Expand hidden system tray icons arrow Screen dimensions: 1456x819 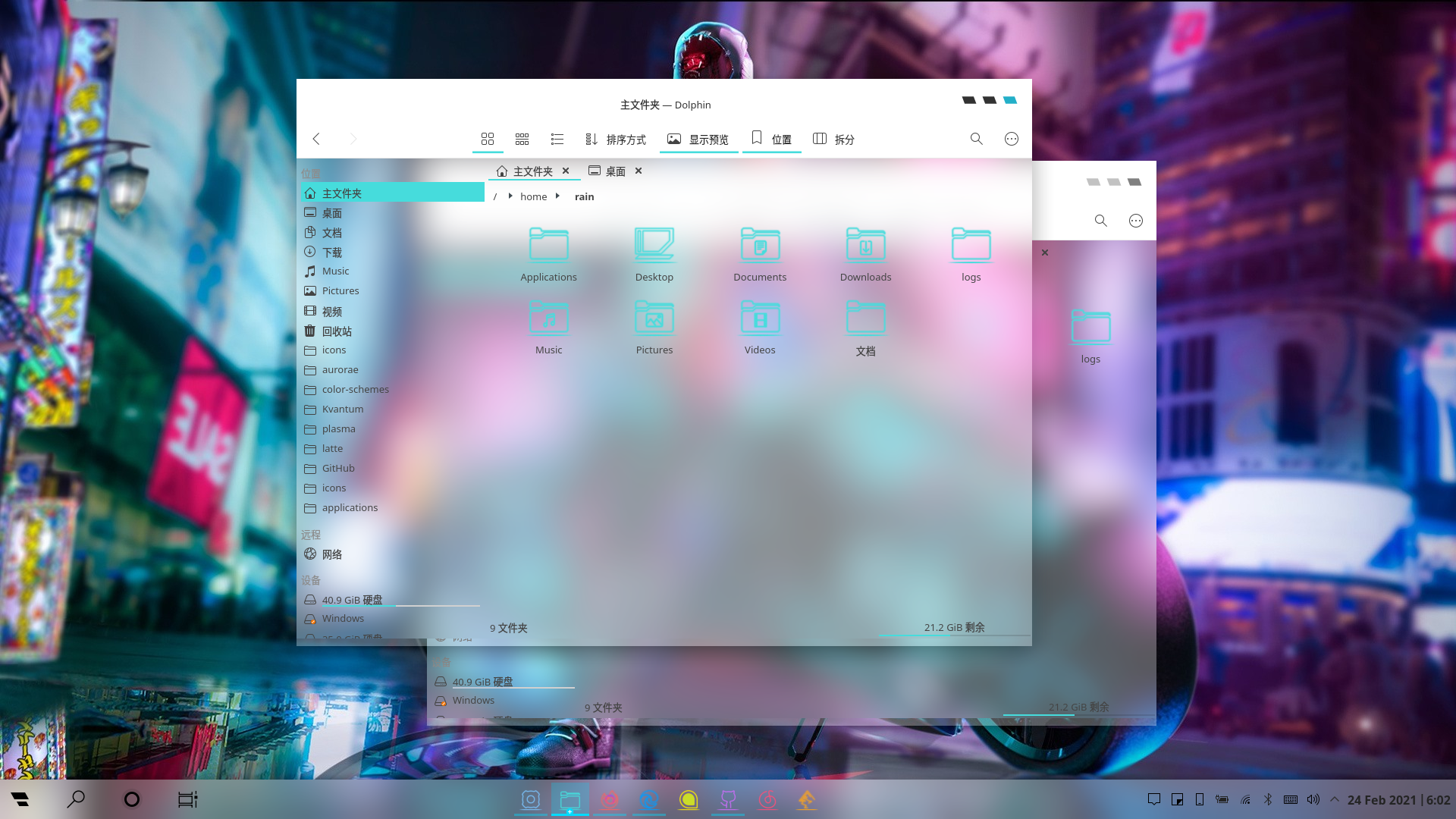click(x=1335, y=799)
